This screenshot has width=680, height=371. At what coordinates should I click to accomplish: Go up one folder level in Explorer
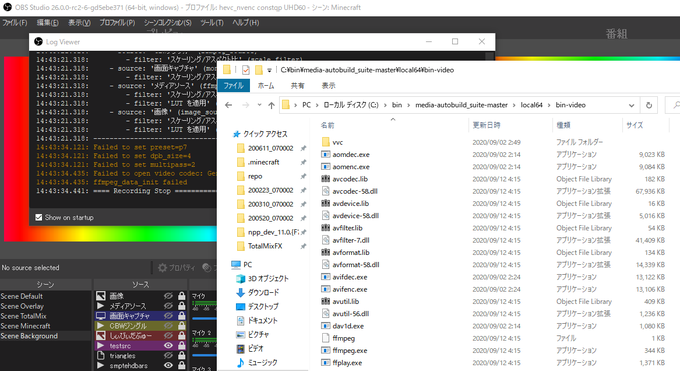pyautogui.click(x=271, y=105)
